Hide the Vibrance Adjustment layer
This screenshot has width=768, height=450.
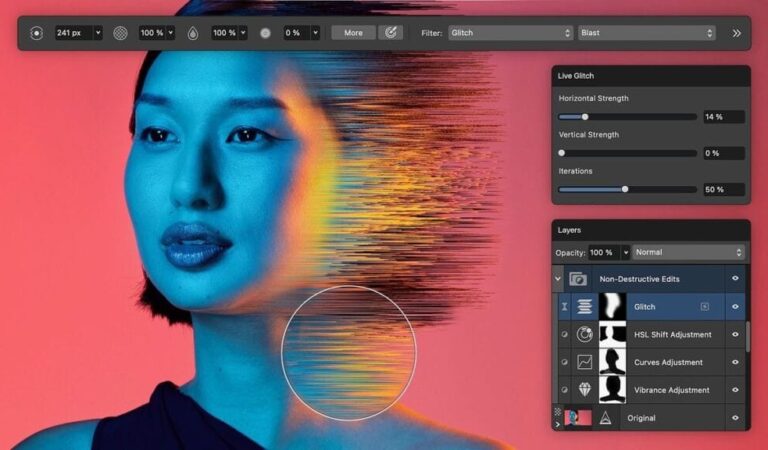735,390
